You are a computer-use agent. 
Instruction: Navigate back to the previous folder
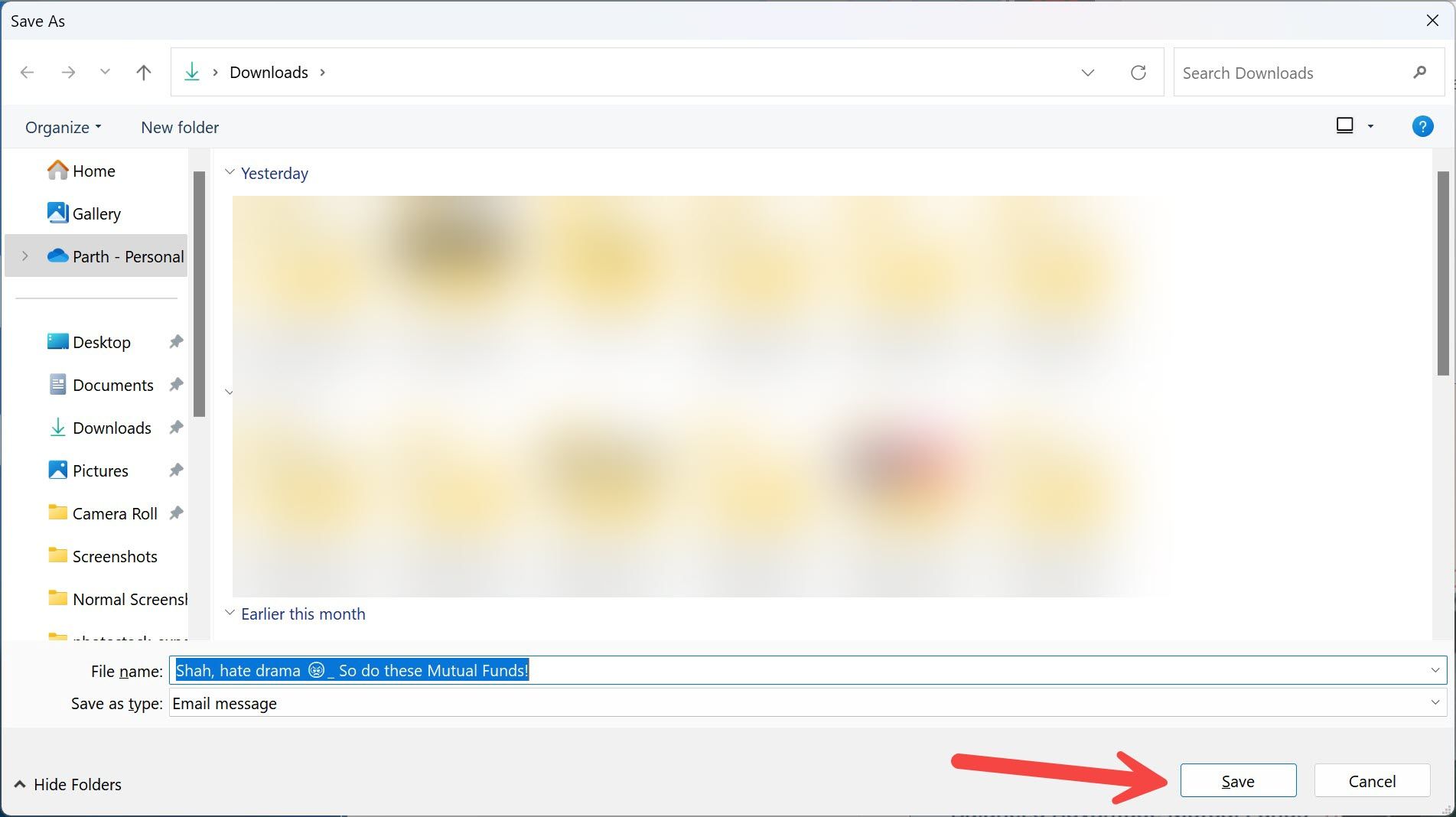pos(28,72)
